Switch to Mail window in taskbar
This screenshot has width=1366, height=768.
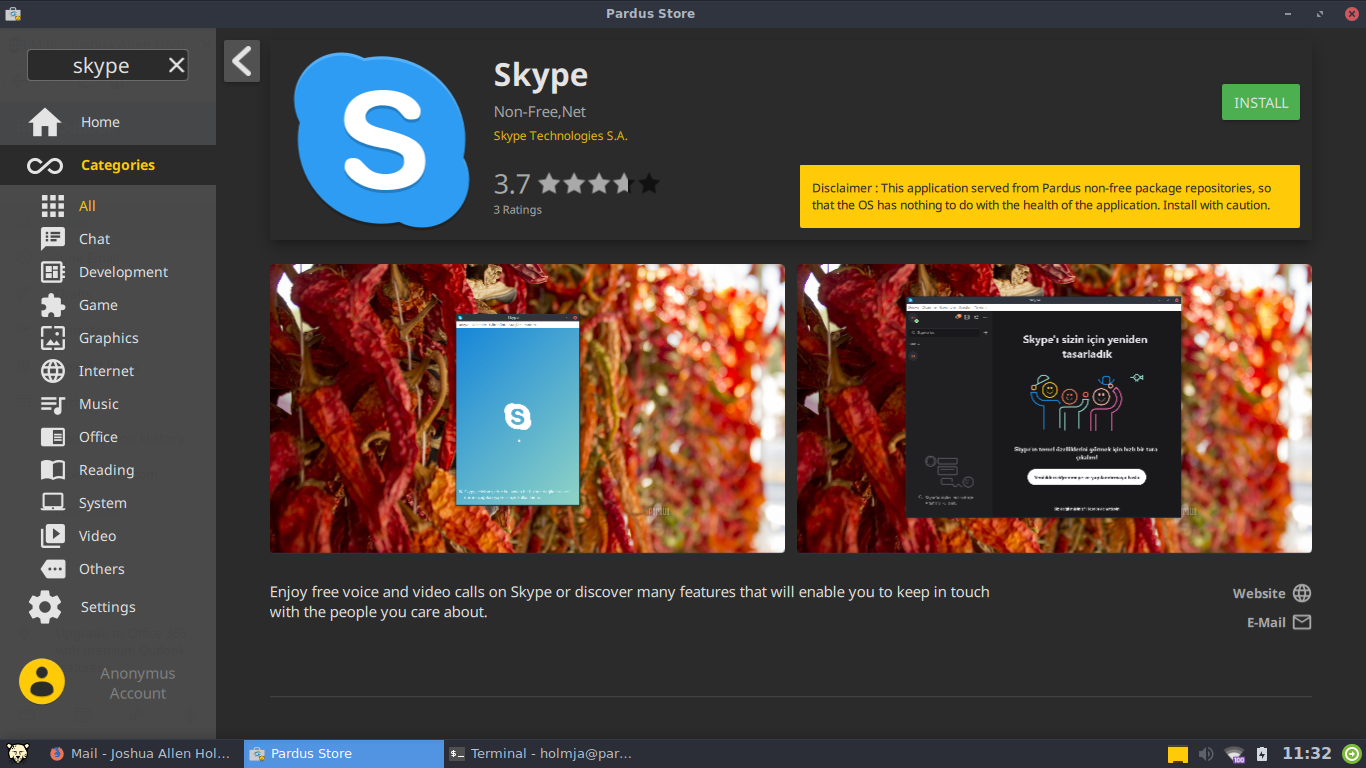(140, 754)
